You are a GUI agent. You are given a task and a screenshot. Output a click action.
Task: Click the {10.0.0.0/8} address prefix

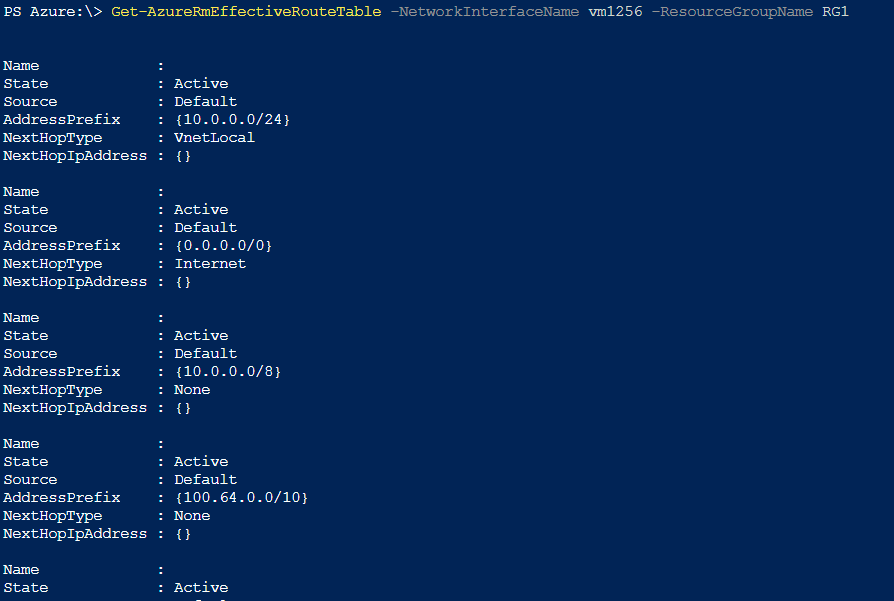[228, 372]
